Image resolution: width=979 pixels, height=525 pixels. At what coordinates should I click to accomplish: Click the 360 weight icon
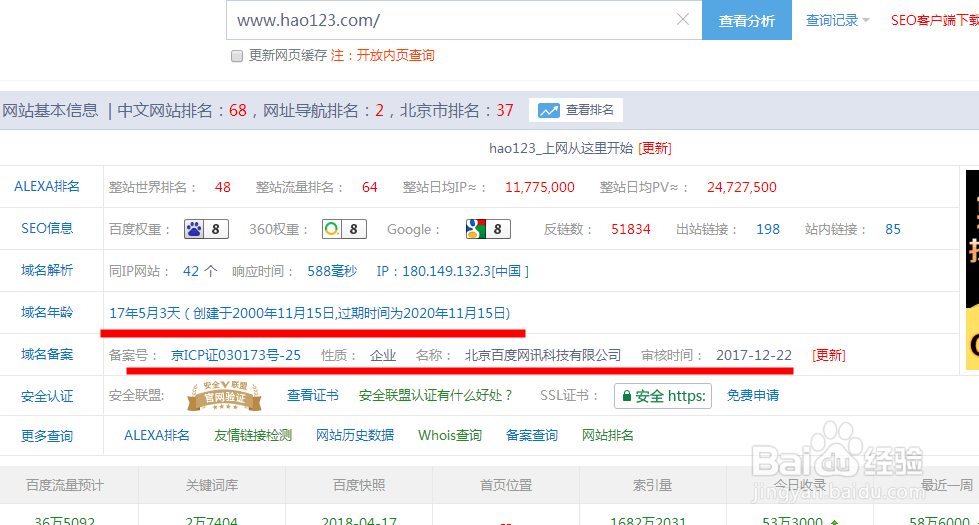click(x=344, y=229)
